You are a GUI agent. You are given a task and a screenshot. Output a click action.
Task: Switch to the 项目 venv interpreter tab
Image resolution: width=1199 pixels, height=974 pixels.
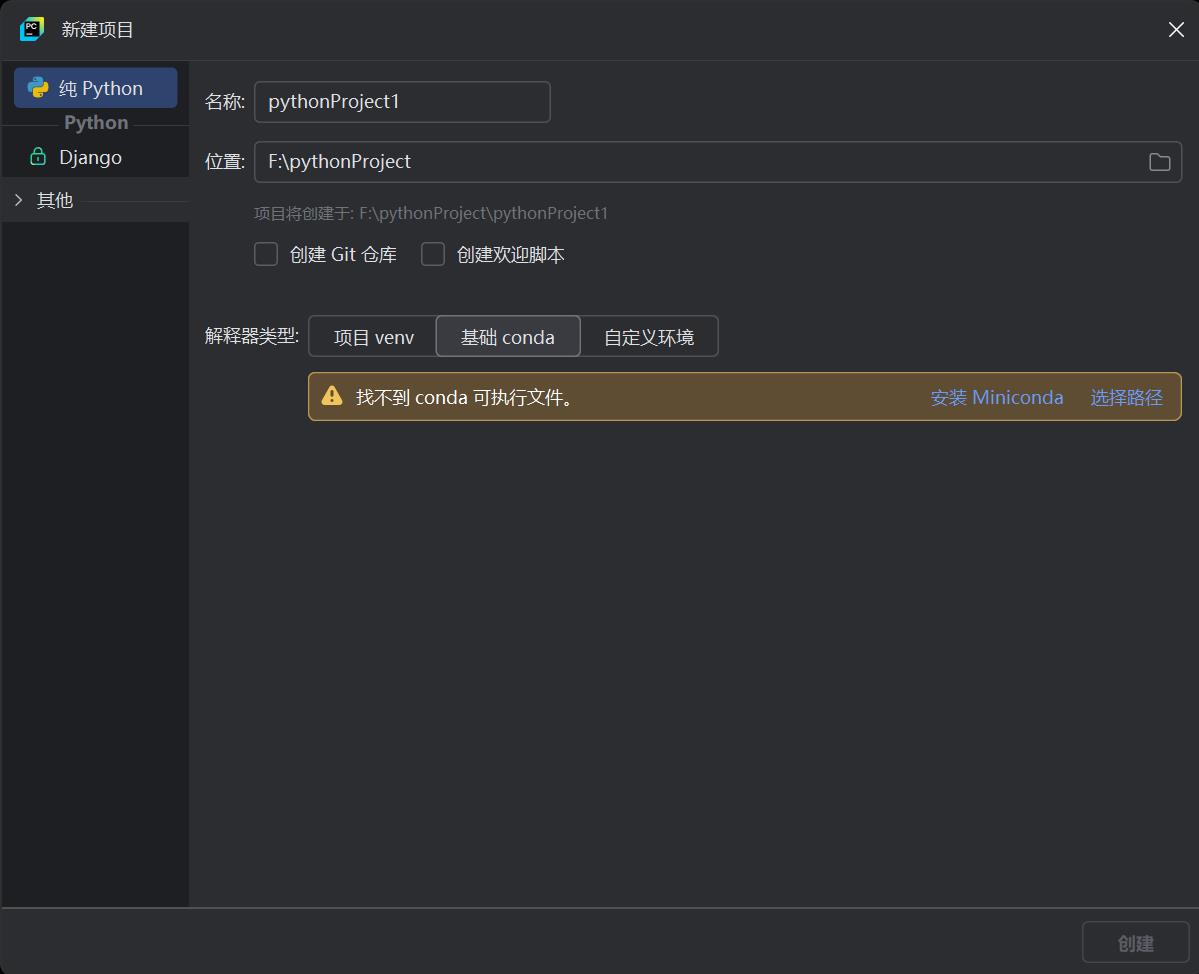click(373, 336)
